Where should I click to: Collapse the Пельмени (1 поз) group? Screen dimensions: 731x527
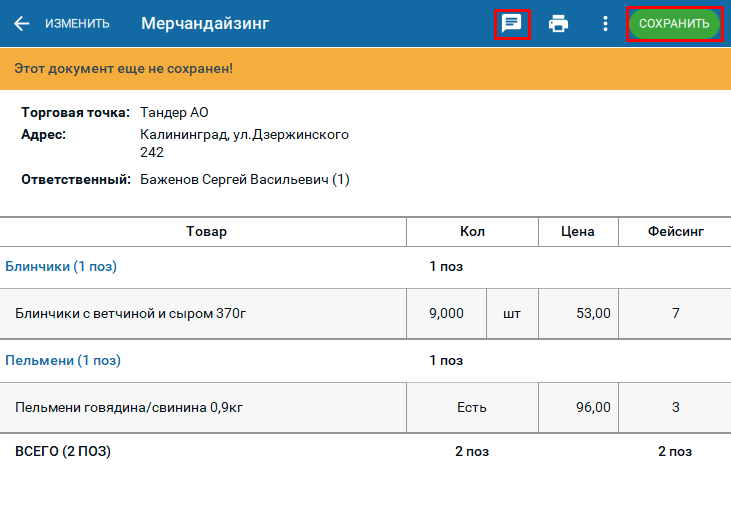[x=63, y=361]
